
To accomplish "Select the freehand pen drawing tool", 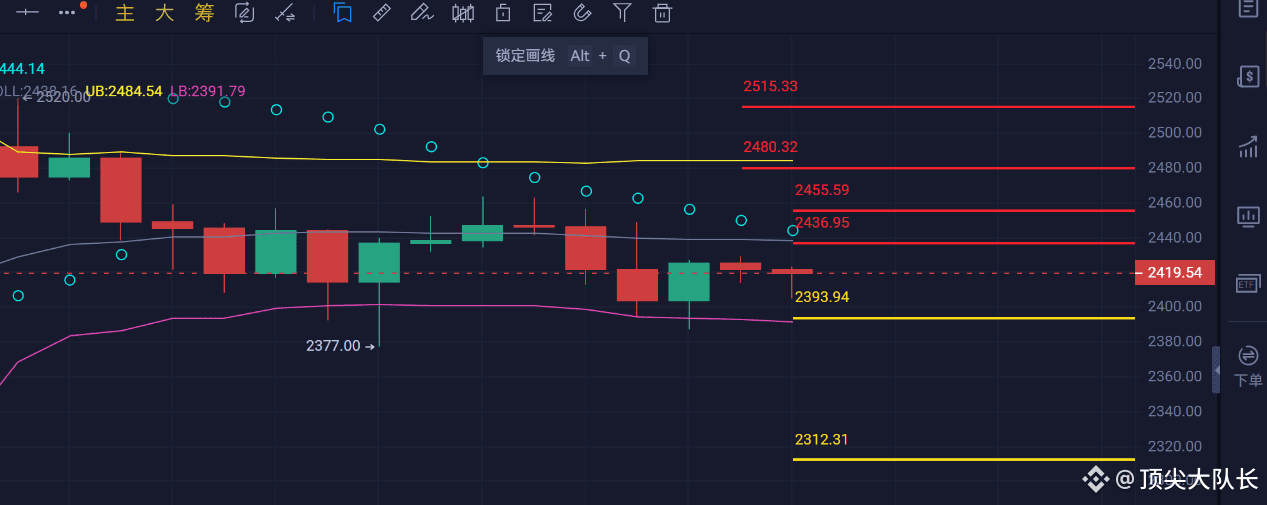I will [421, 13].
